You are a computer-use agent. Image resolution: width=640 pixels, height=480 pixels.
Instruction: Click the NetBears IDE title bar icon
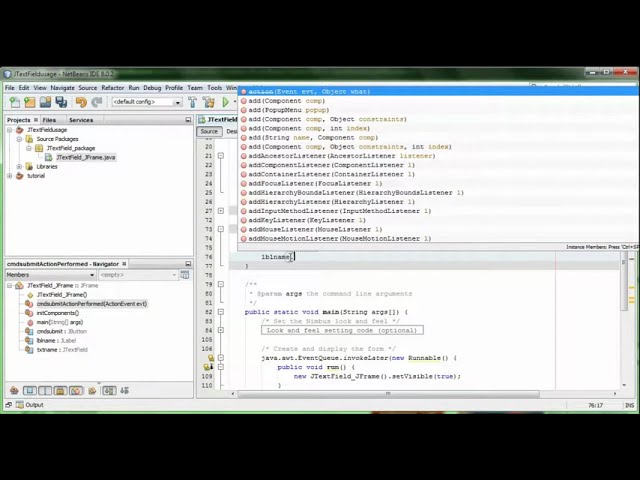click(7, 74)
